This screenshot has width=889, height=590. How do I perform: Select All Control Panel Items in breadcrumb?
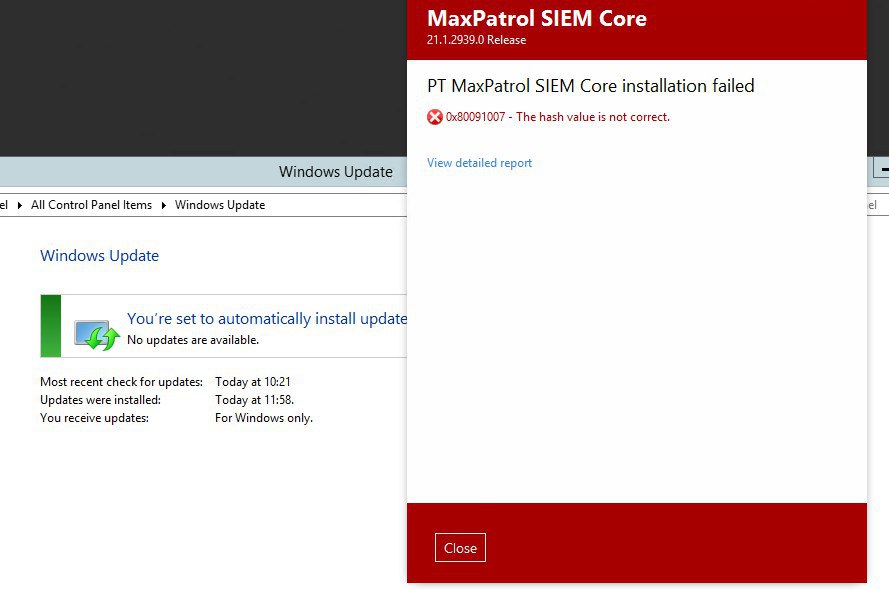91,205
